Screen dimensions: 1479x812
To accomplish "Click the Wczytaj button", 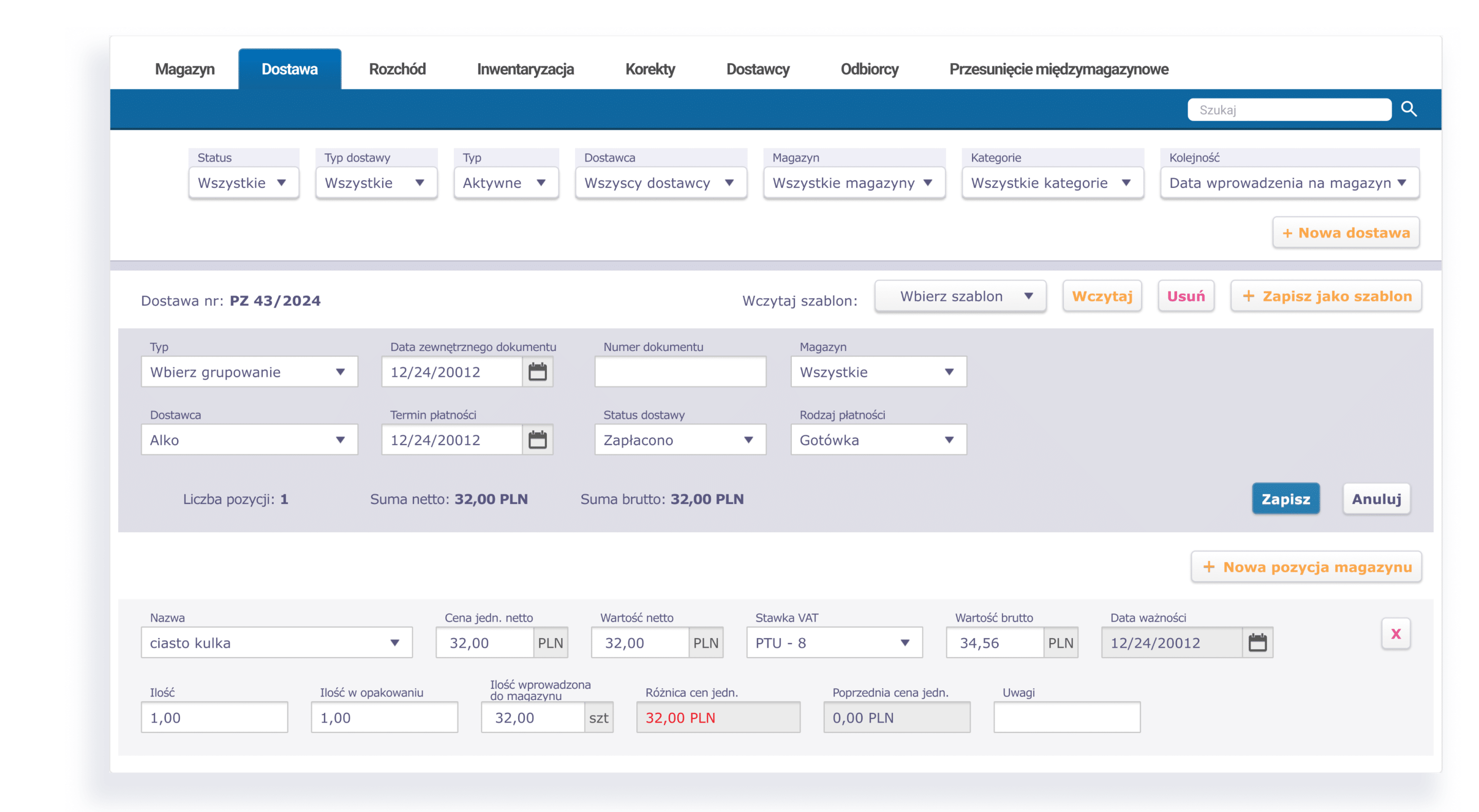I will [1102, 297].
